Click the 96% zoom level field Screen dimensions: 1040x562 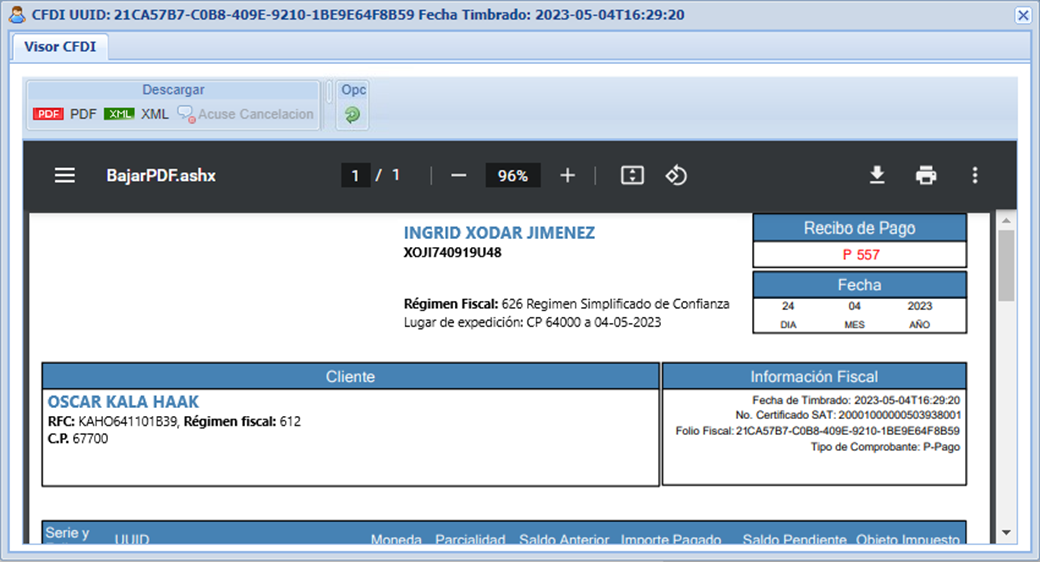click(513, 175)
